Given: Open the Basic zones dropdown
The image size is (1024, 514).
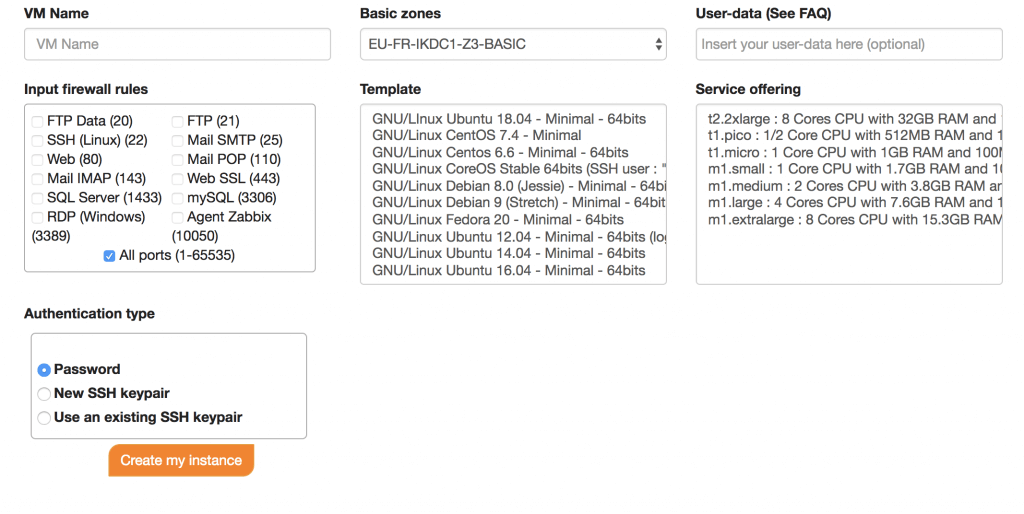Looking at the screenshot, I should (513, 44).
